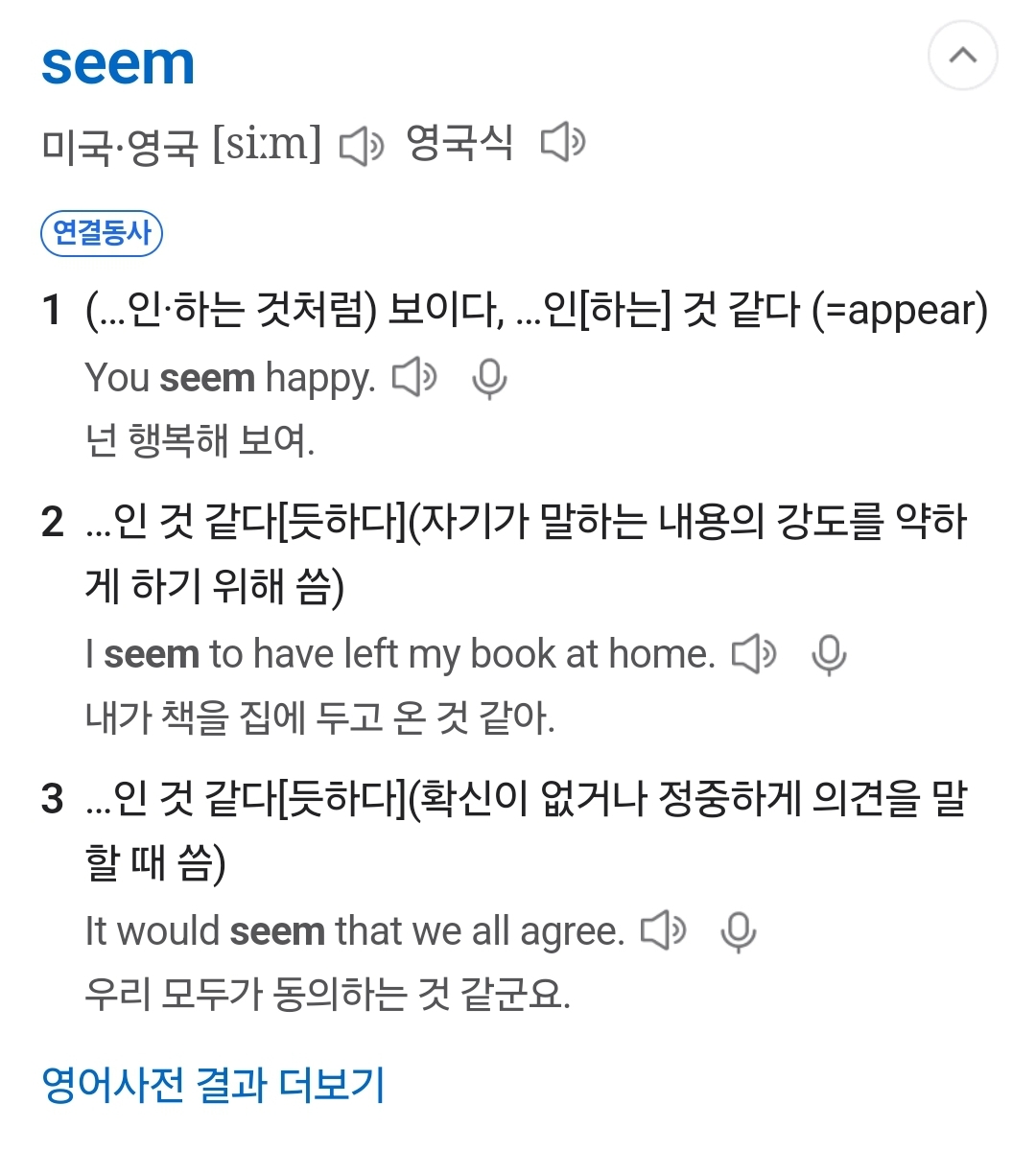1036x1151 pixels.
Task: Collapse the seem entry with chevron button
Action: [962, 56]
